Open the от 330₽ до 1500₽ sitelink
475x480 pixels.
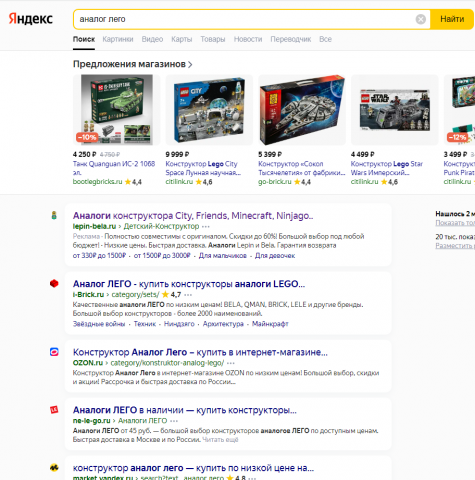(x=99, y=256)
